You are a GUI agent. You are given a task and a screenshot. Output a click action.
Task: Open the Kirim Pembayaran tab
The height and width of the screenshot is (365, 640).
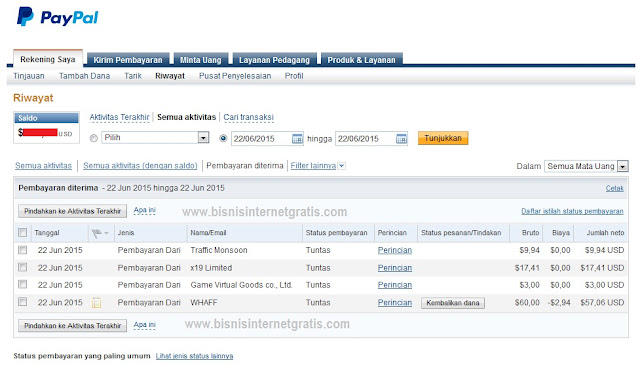click(128, 60)
